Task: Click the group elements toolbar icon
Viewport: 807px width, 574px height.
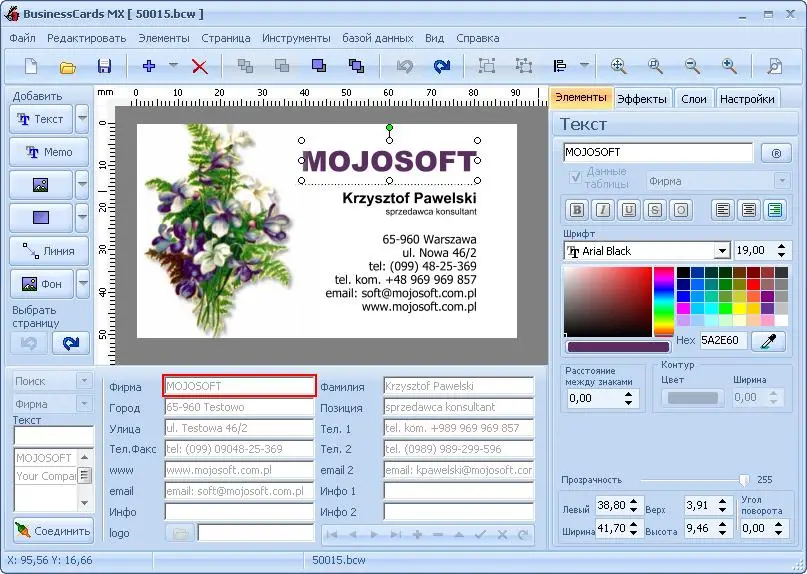Action: pos(487,66)
